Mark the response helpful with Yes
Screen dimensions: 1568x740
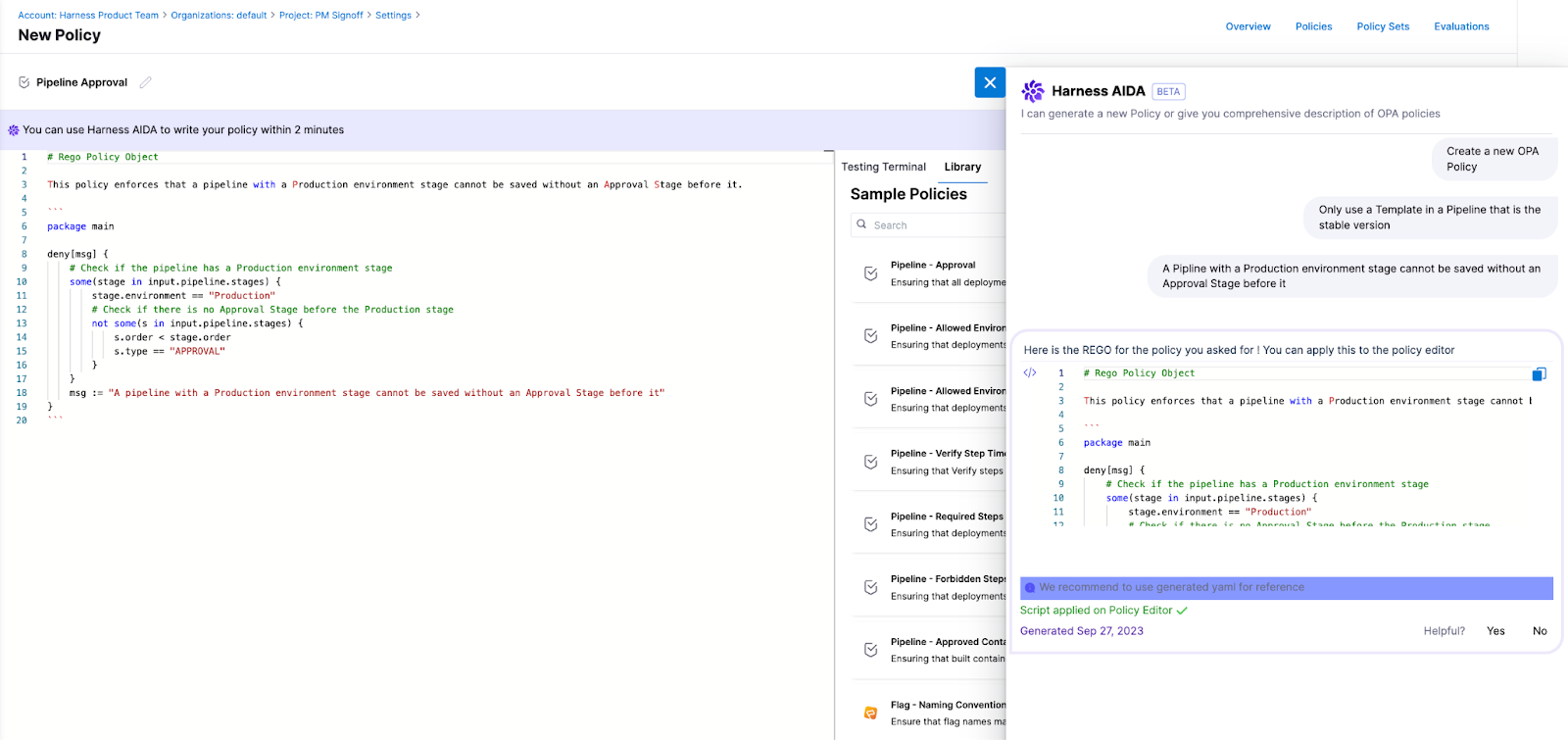[1495, 631]
